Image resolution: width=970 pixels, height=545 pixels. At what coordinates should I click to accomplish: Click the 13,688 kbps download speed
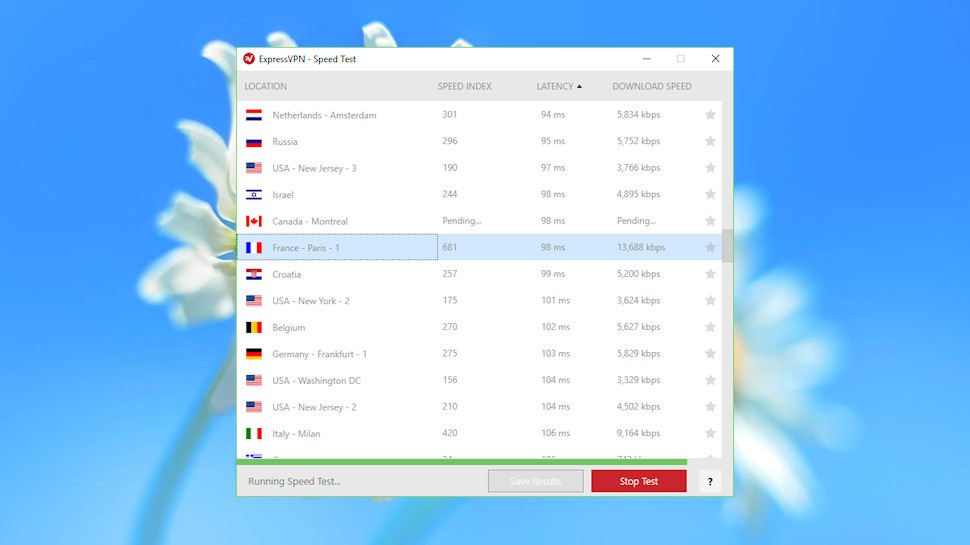(x=641, y=247)
